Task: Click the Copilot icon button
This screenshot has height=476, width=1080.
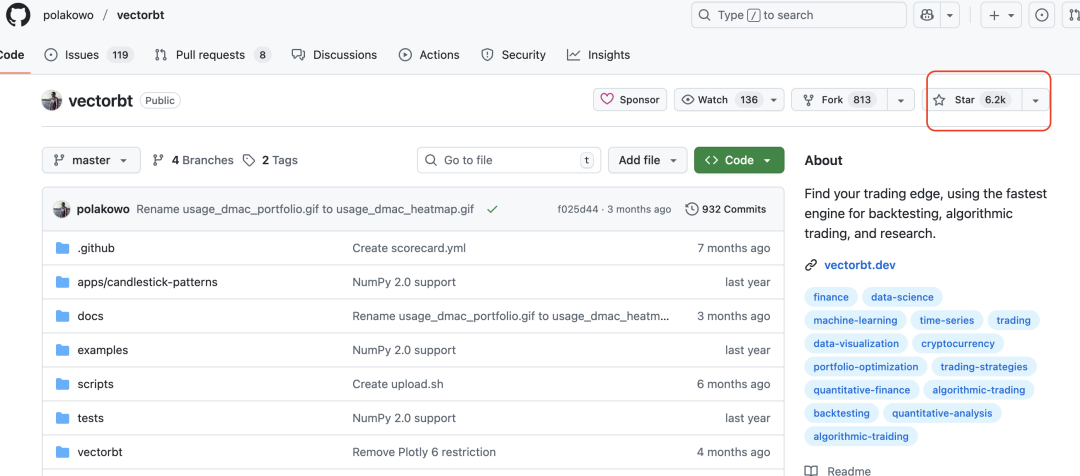Action: 926,15
